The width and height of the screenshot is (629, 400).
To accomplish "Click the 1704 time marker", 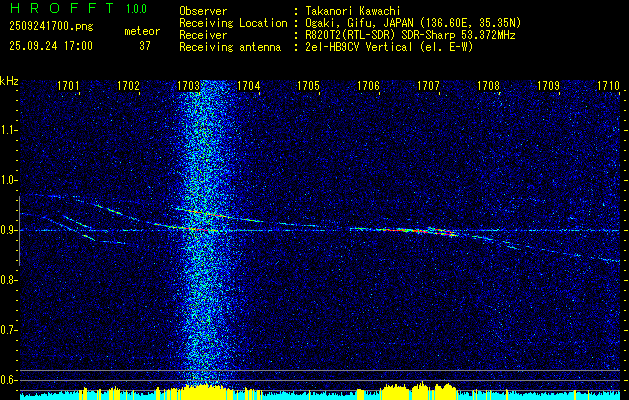I will click(x=248, y=86).
